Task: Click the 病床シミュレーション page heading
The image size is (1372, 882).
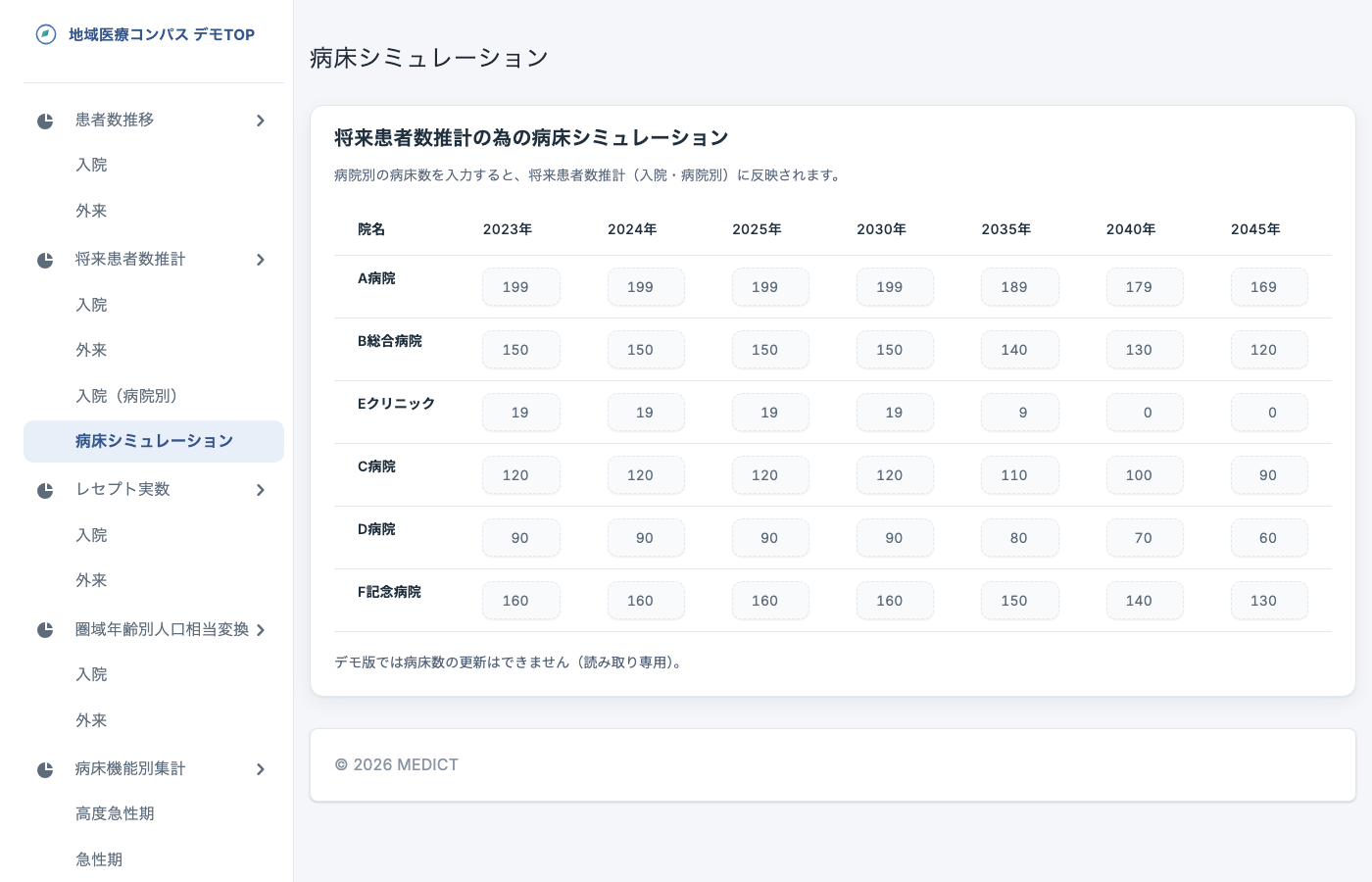Action: click(x=429, y=58)
